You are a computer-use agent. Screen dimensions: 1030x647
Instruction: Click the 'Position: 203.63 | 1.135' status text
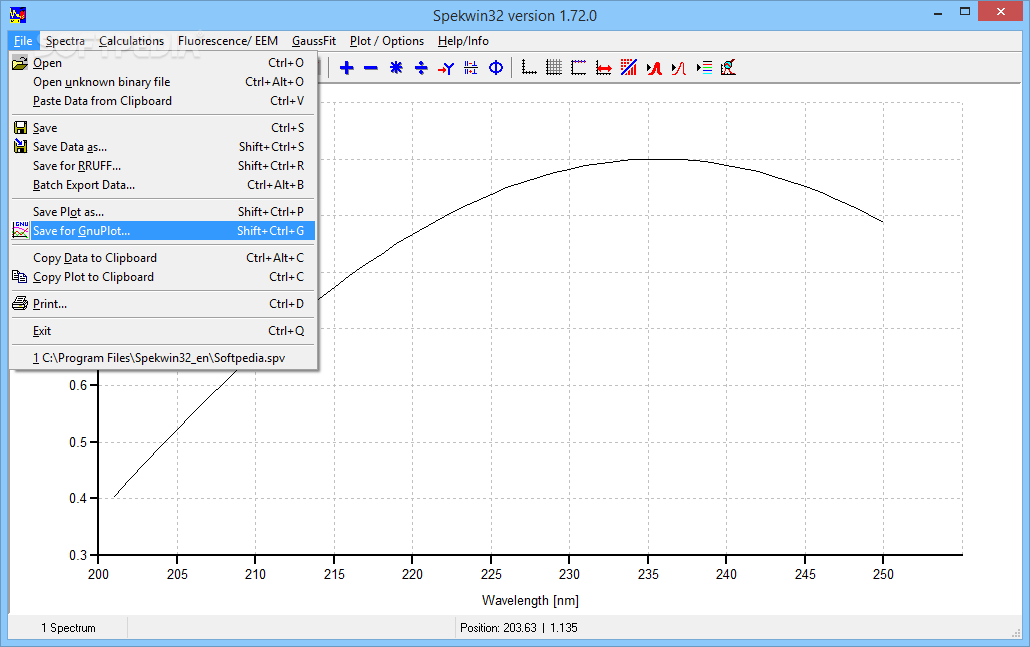pyautogui.click(x=519, y=628)
